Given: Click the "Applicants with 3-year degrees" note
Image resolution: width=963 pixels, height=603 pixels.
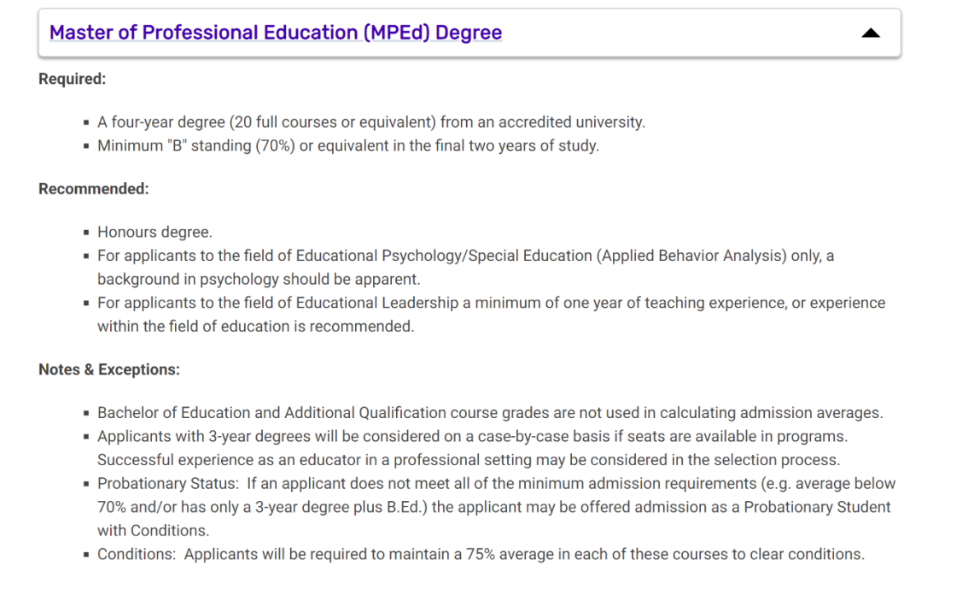Looking at the screenshot, I should click(473, 437).
